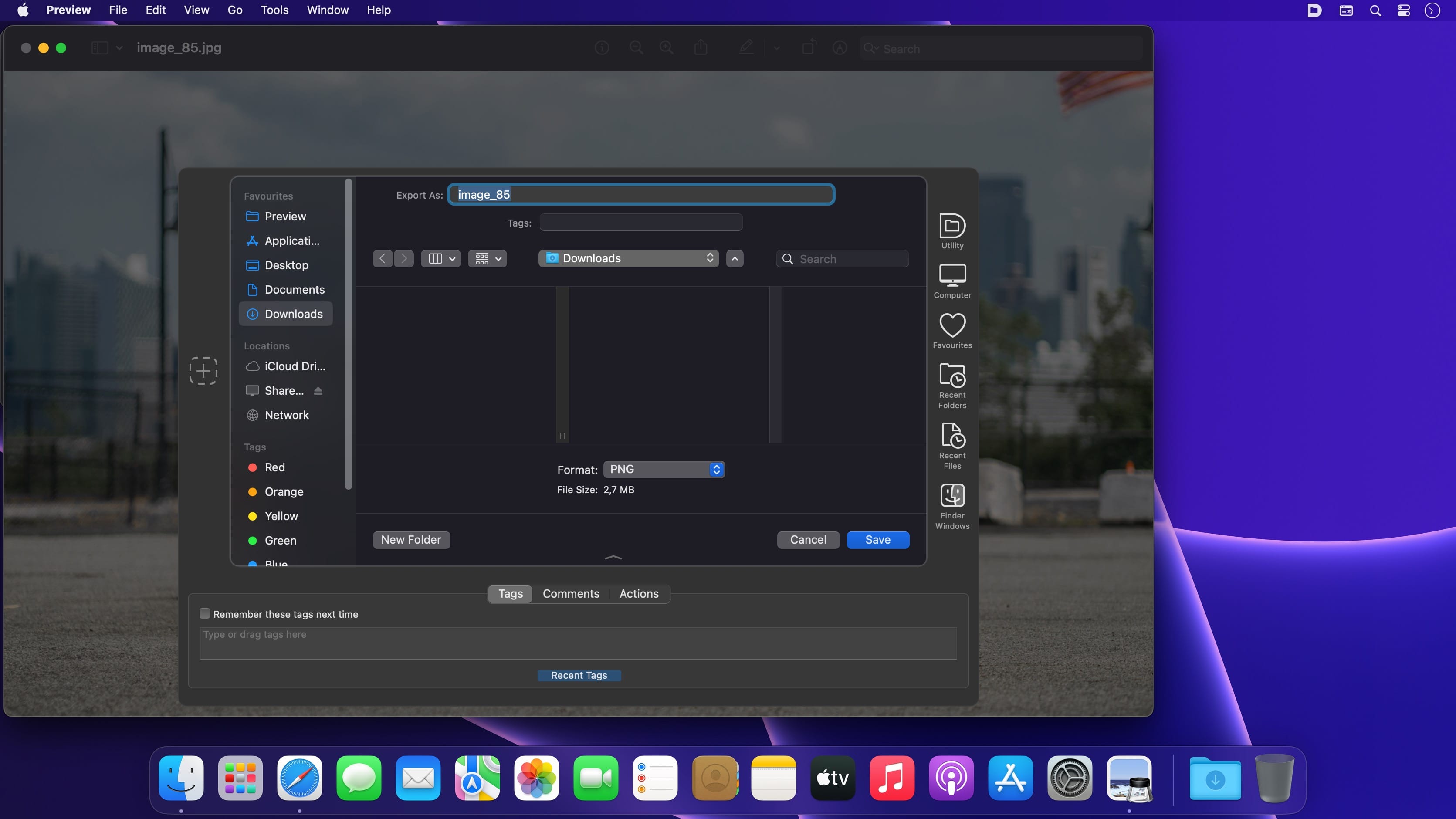1456x819 pixels.
Task: Open the Format PNG dropdown
Action: tap(664, 469)
